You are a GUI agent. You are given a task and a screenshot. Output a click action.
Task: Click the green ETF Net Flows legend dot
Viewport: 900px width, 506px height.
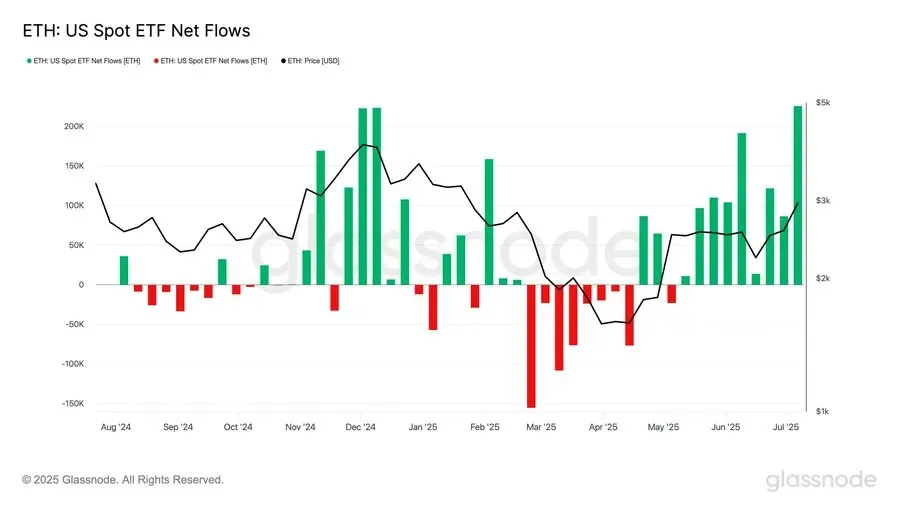[29, 61]
